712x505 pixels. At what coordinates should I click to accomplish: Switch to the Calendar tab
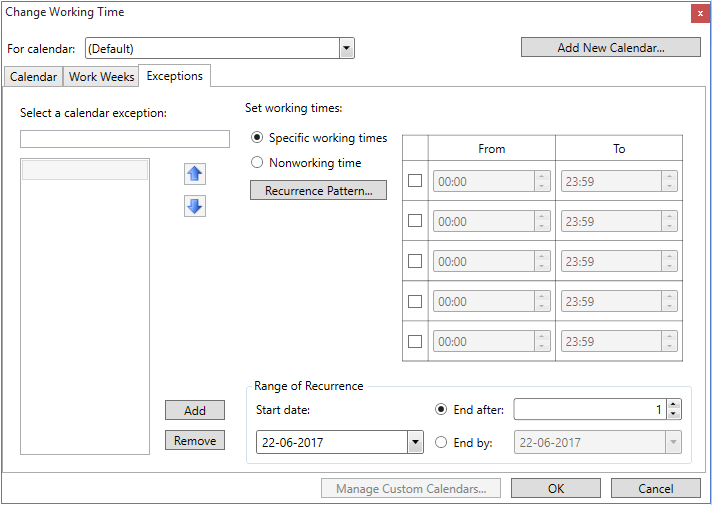(33, 77)
